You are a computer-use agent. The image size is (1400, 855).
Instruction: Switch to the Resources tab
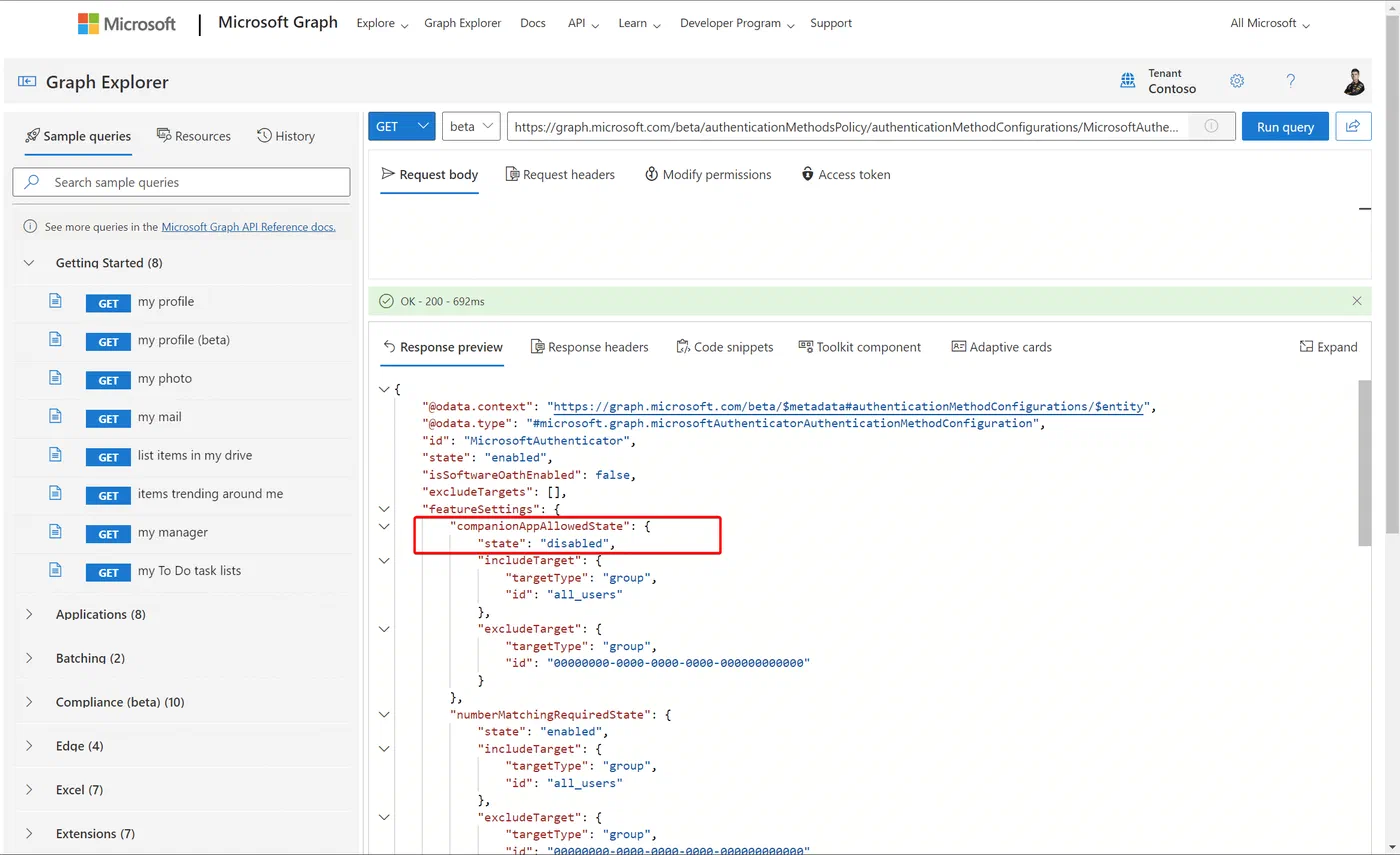(x=194, y=136)
